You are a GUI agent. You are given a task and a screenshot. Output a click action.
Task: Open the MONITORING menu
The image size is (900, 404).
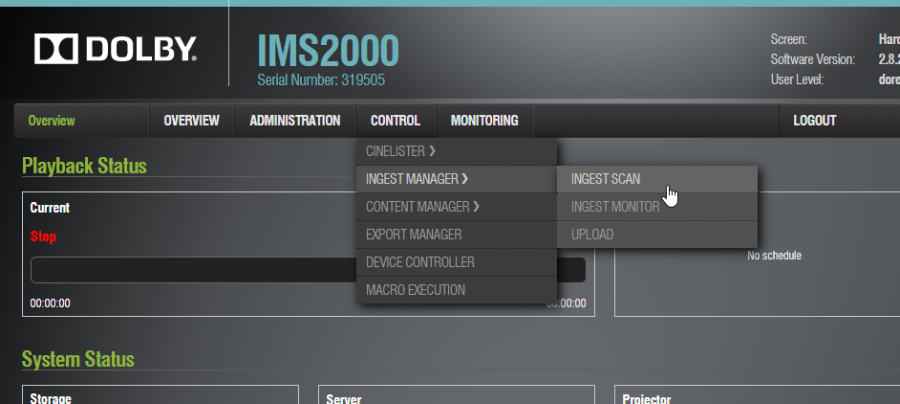tap(484, 121)
